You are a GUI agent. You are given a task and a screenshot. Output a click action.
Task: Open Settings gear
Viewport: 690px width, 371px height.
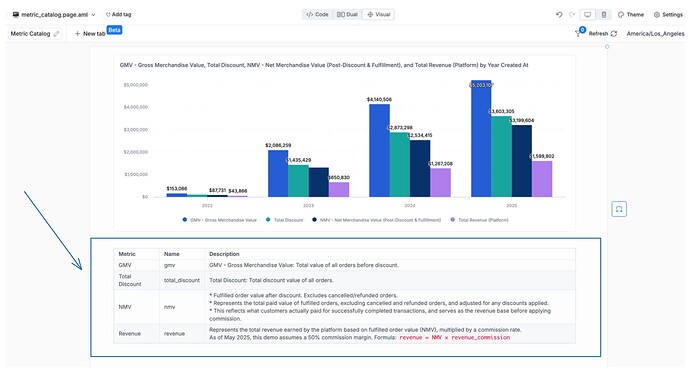pyautogui.click(x=668, y=15)
